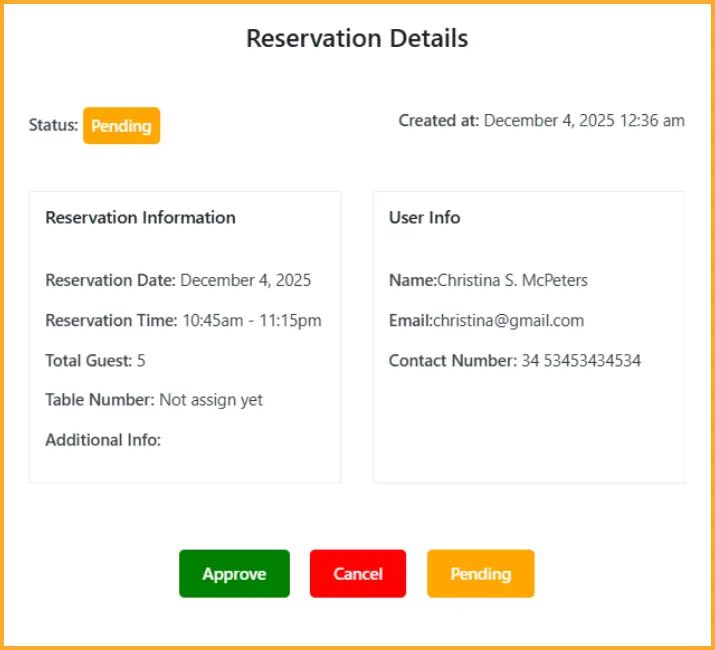Click the contact number 34 53453434534
715x650 pixels.
(x=581, y=361)
